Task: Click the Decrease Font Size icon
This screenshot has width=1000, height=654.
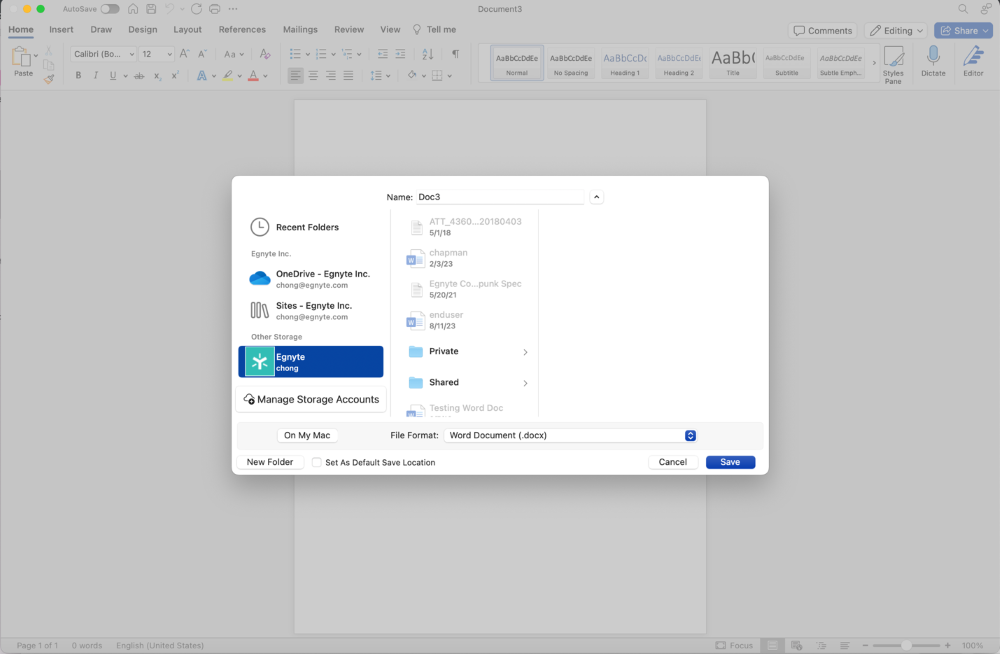Action: [x=202, y=54]
